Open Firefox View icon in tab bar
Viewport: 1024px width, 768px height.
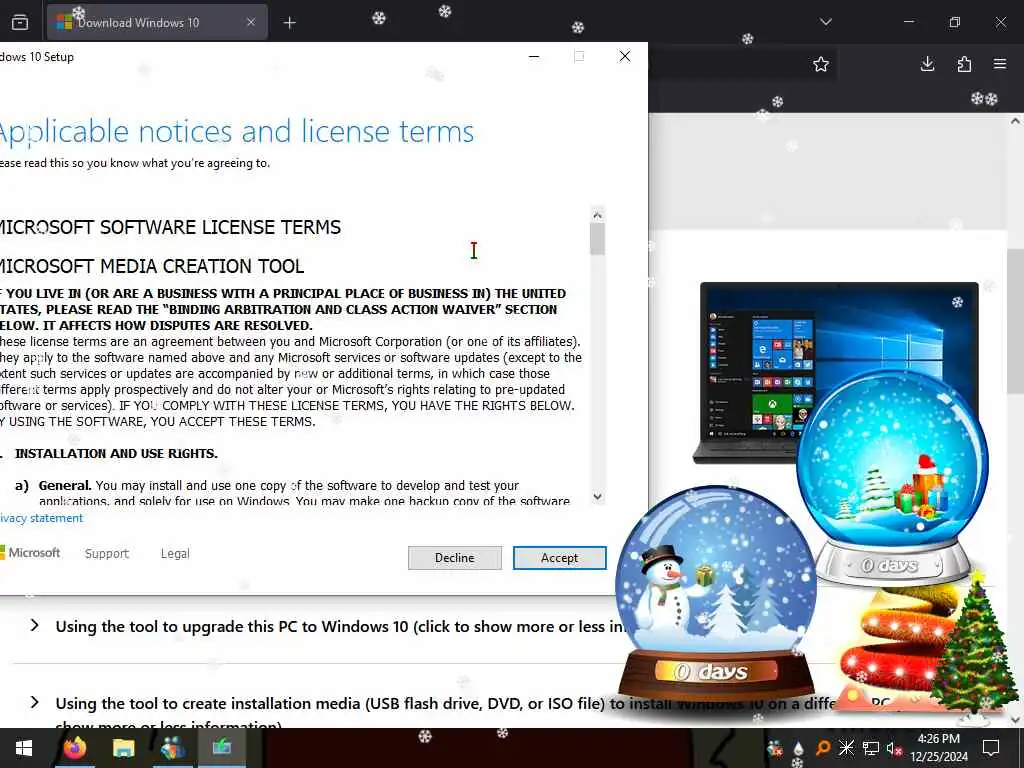click(20, 22)
